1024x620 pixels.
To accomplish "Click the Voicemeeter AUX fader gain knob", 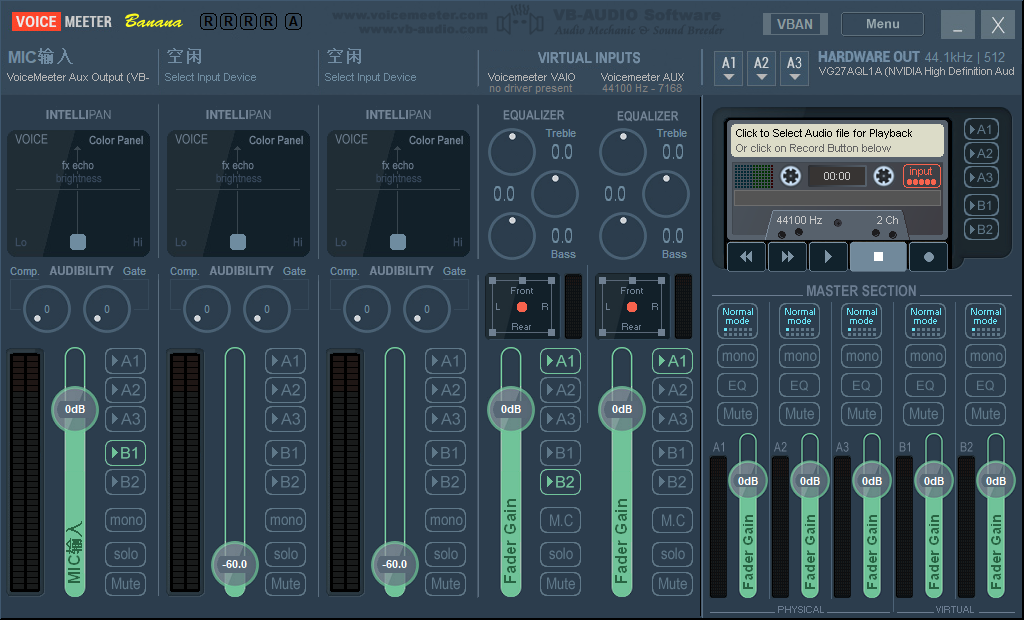I will 622,409.
